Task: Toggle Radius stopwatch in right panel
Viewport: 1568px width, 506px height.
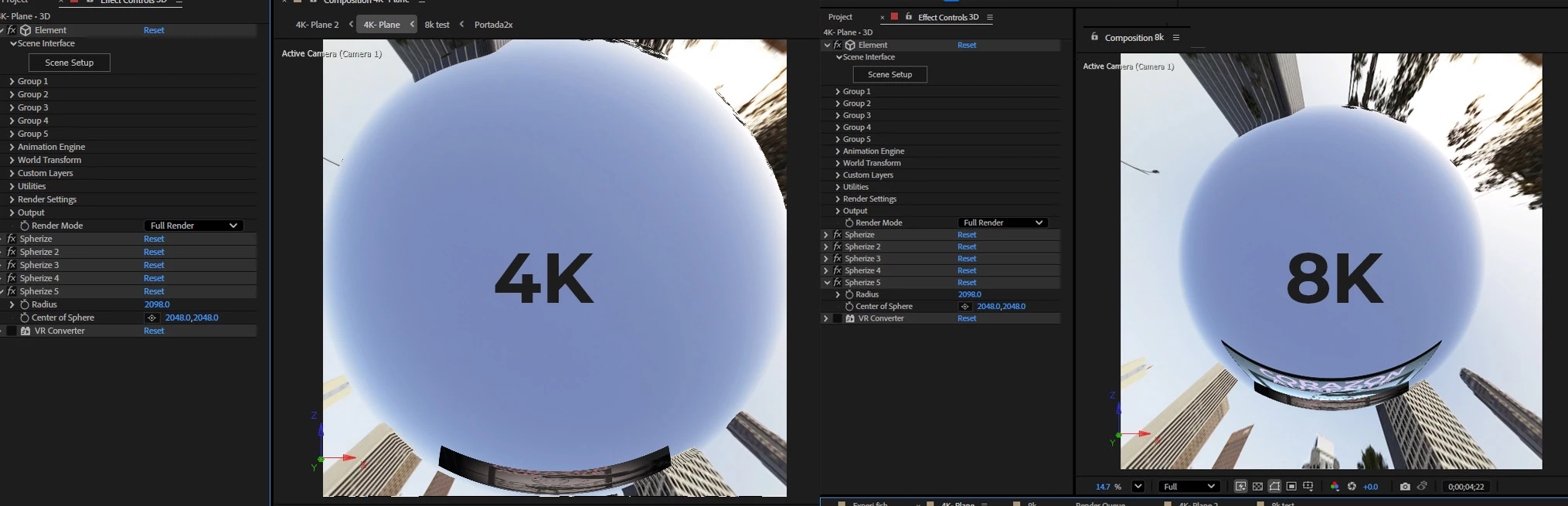Action: [849, 294]
